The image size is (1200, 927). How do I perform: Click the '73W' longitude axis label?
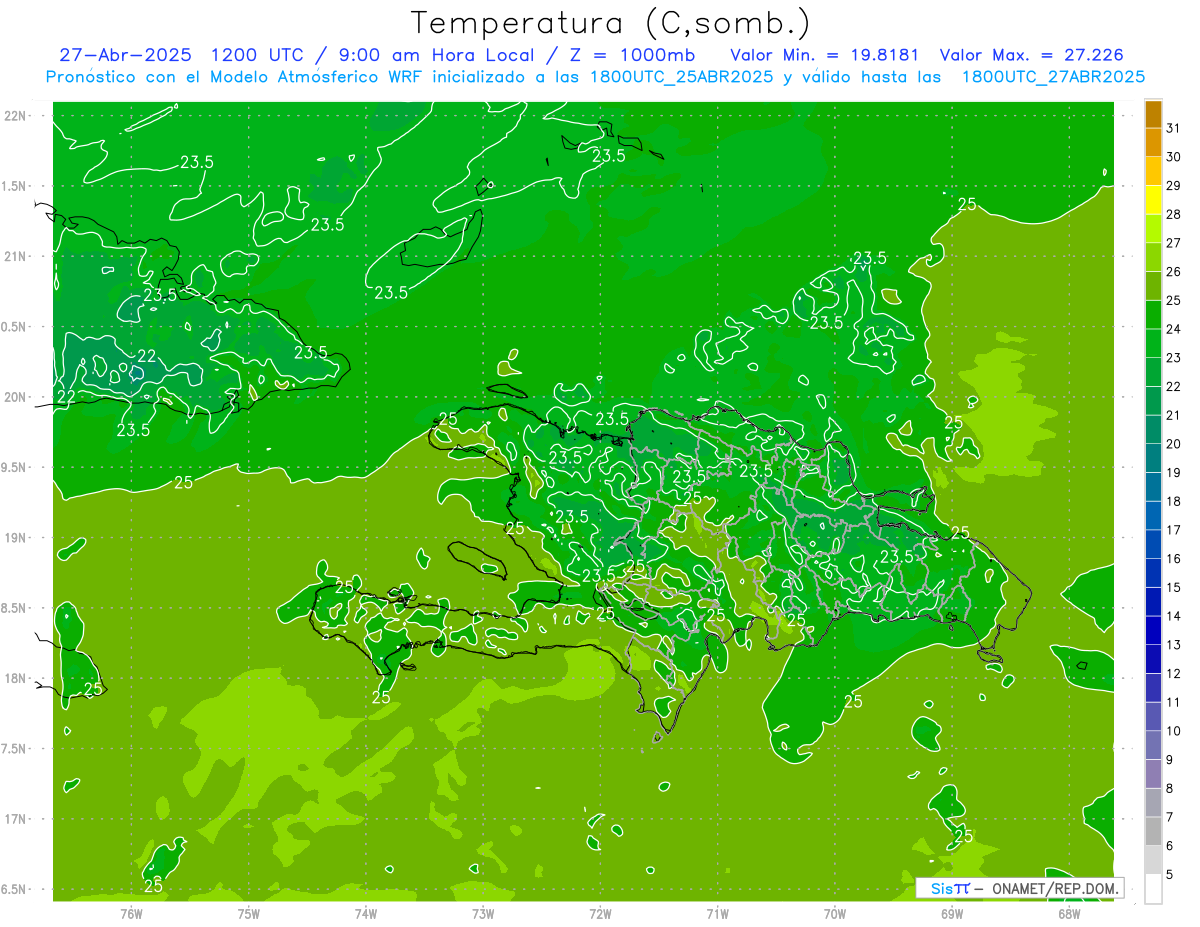483,913
